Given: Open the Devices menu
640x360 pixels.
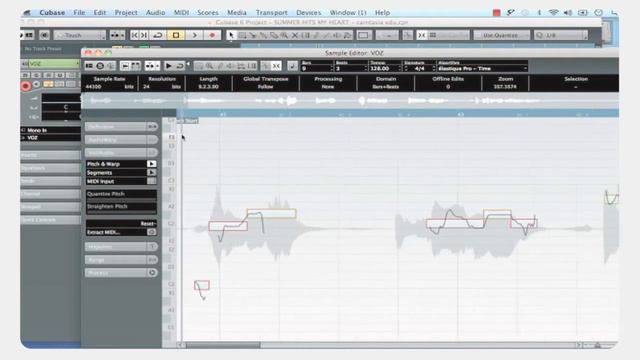Looking at the screenshot, I should [308, 13].
